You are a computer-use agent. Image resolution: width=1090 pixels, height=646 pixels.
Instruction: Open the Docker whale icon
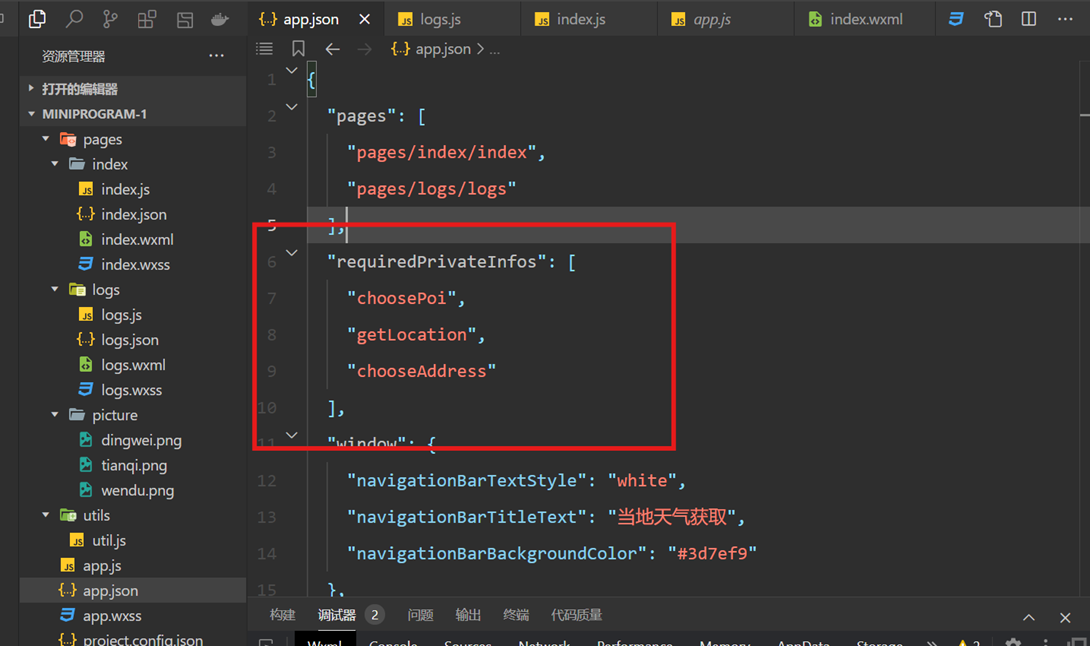220,19
